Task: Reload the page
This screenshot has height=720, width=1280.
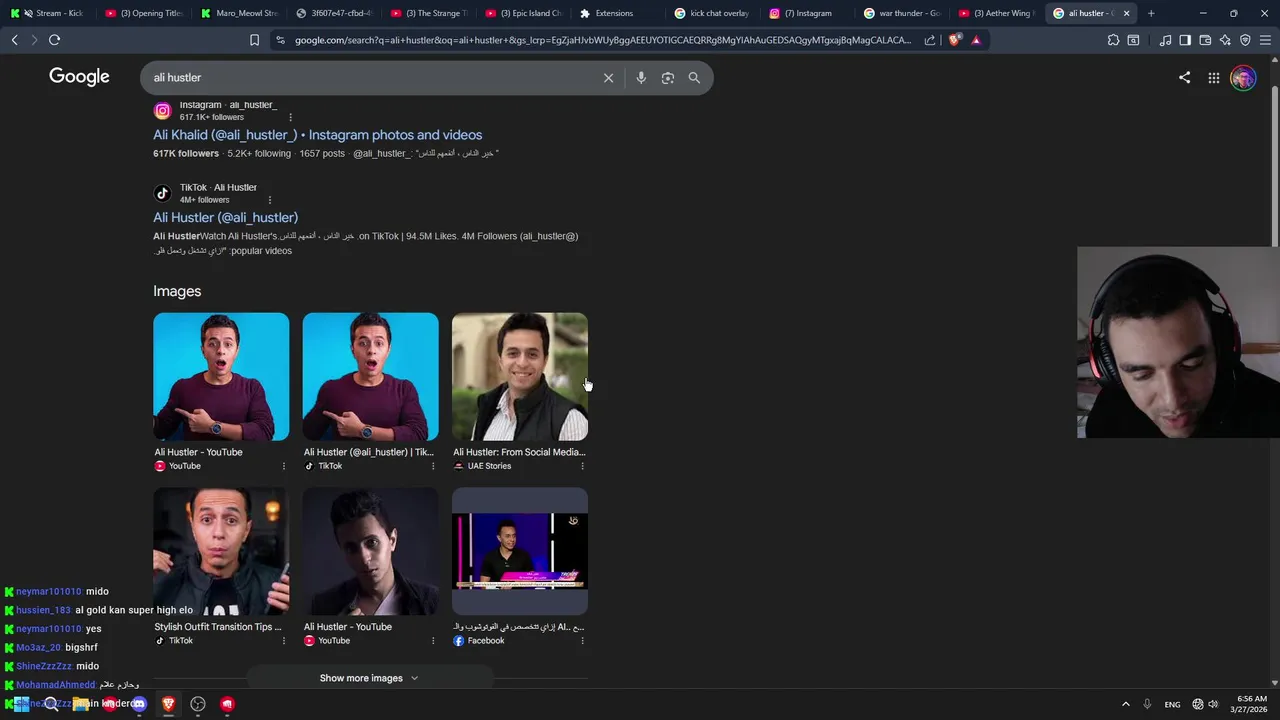Action: 55,40
